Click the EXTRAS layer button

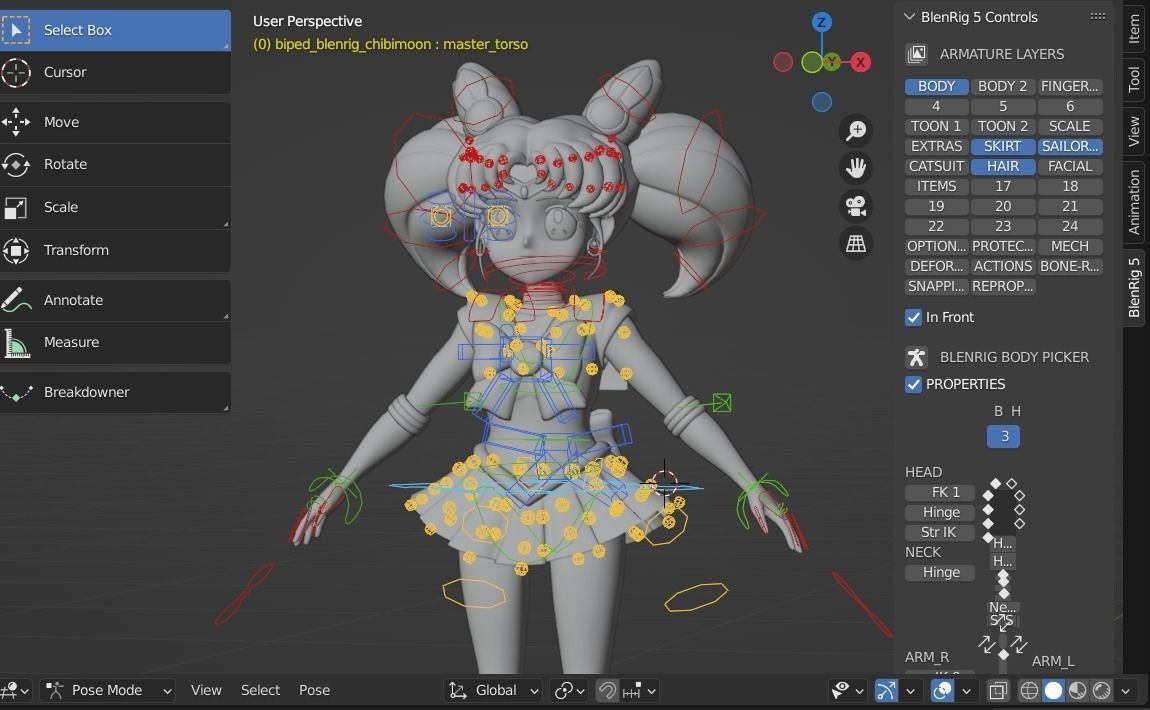pyautogui.click(x=937, y=147)
